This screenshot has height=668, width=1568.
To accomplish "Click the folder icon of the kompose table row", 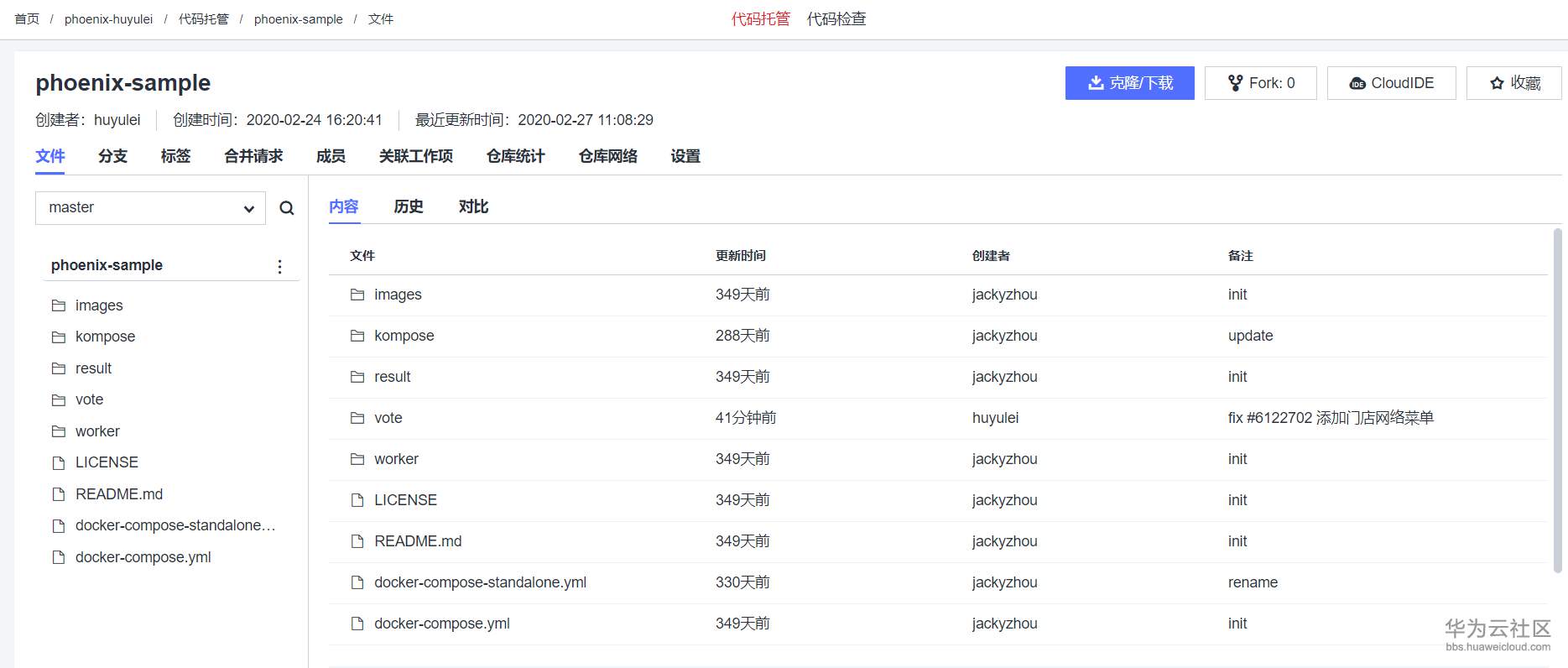I will 357,336.
